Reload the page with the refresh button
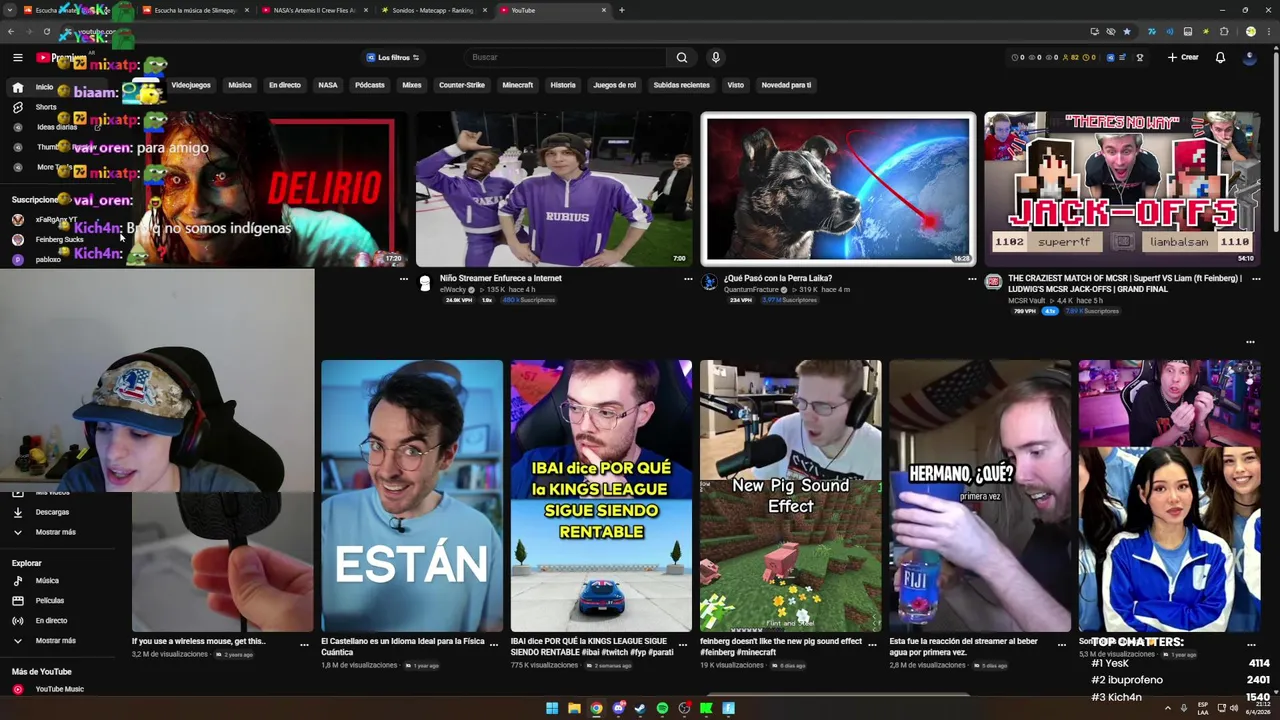 (46, 32)
